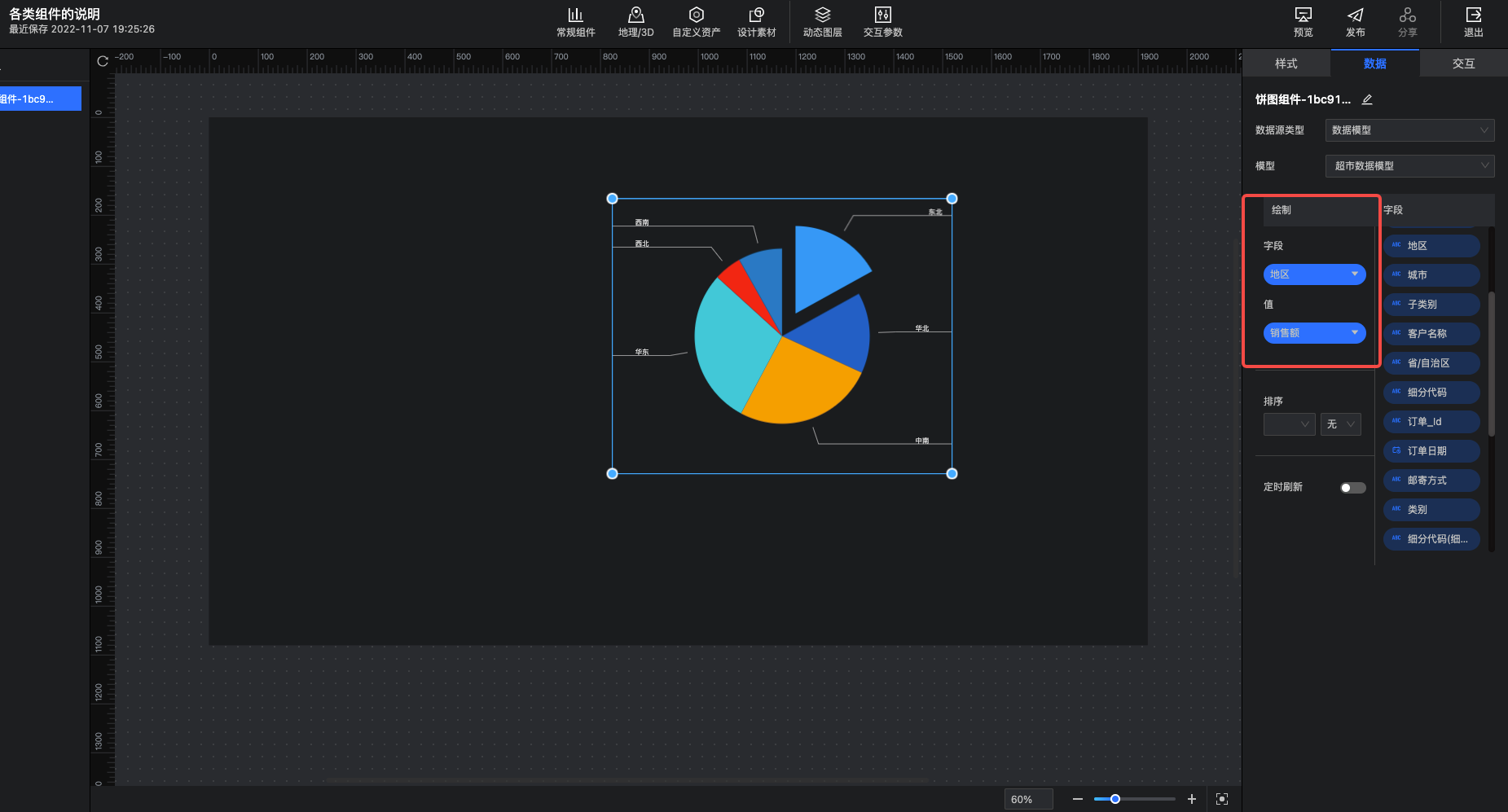
Task: Open the 数据源类型 dropdown
Action: pyautogui.click(x=1409, y=130)
